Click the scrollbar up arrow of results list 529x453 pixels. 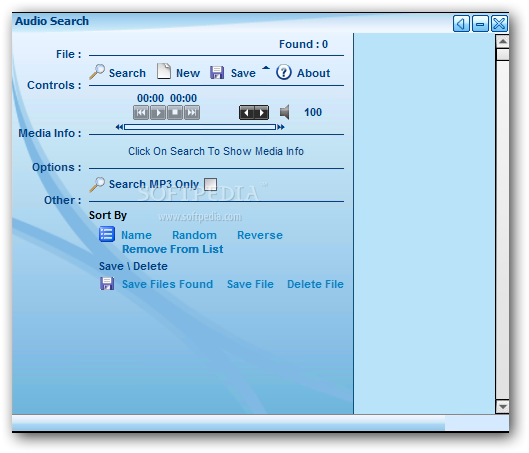(502, 41)
